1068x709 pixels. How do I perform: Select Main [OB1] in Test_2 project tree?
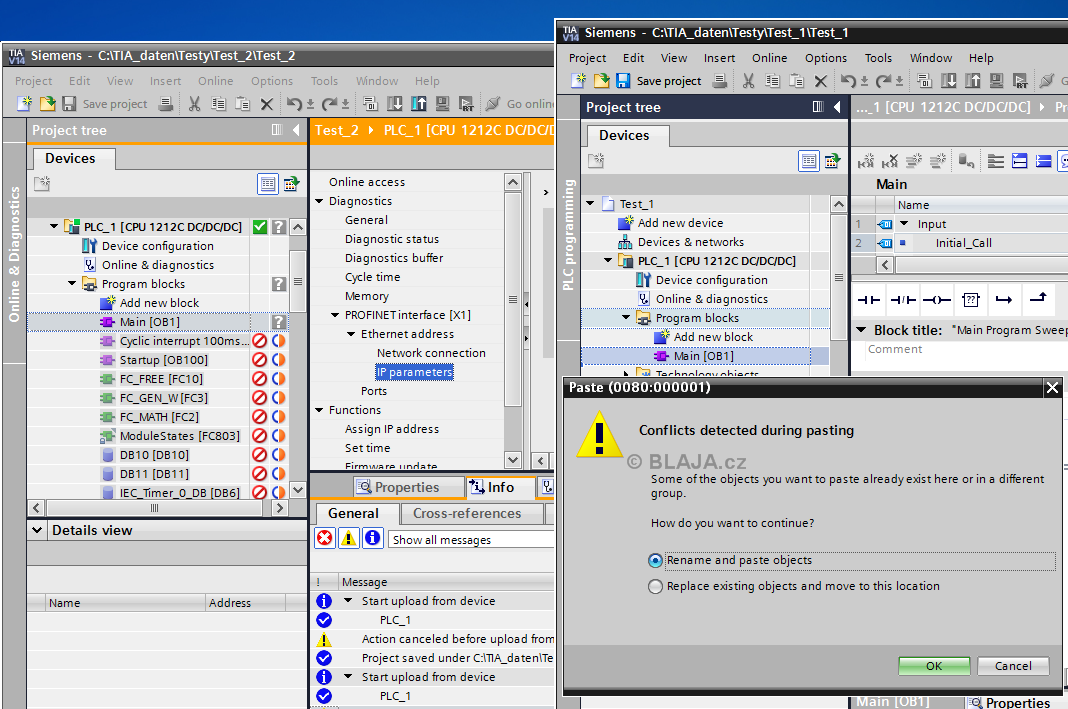pyautogui.click(x=150, y=322)
